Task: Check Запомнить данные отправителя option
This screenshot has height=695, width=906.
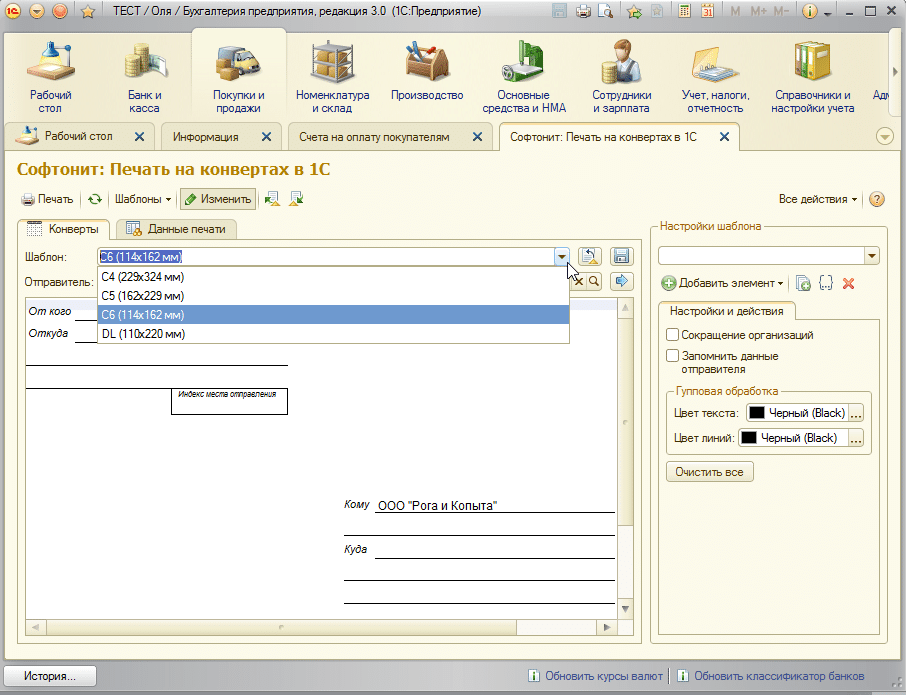Action: point(673,356)
